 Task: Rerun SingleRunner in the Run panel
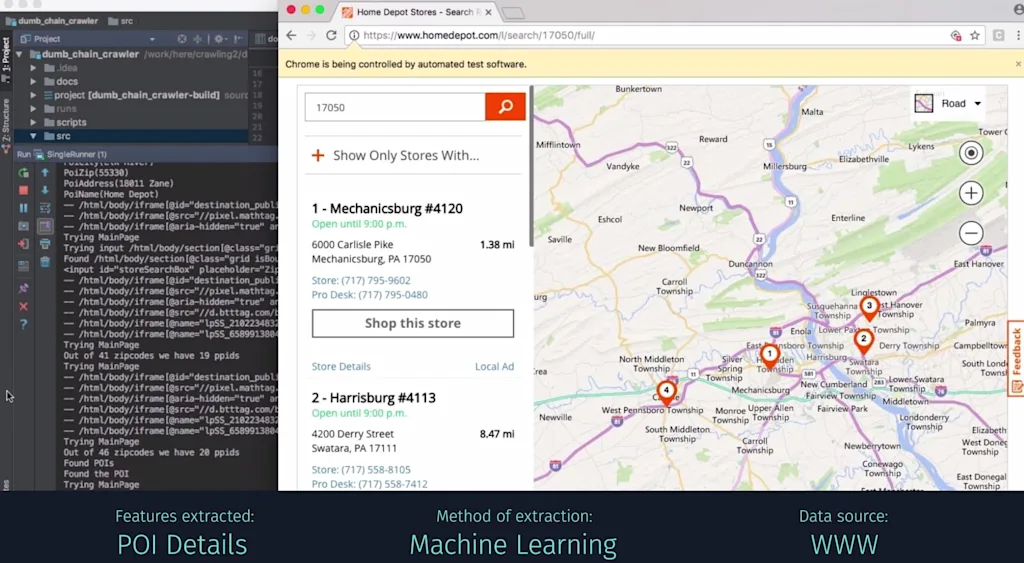(24, 173)
